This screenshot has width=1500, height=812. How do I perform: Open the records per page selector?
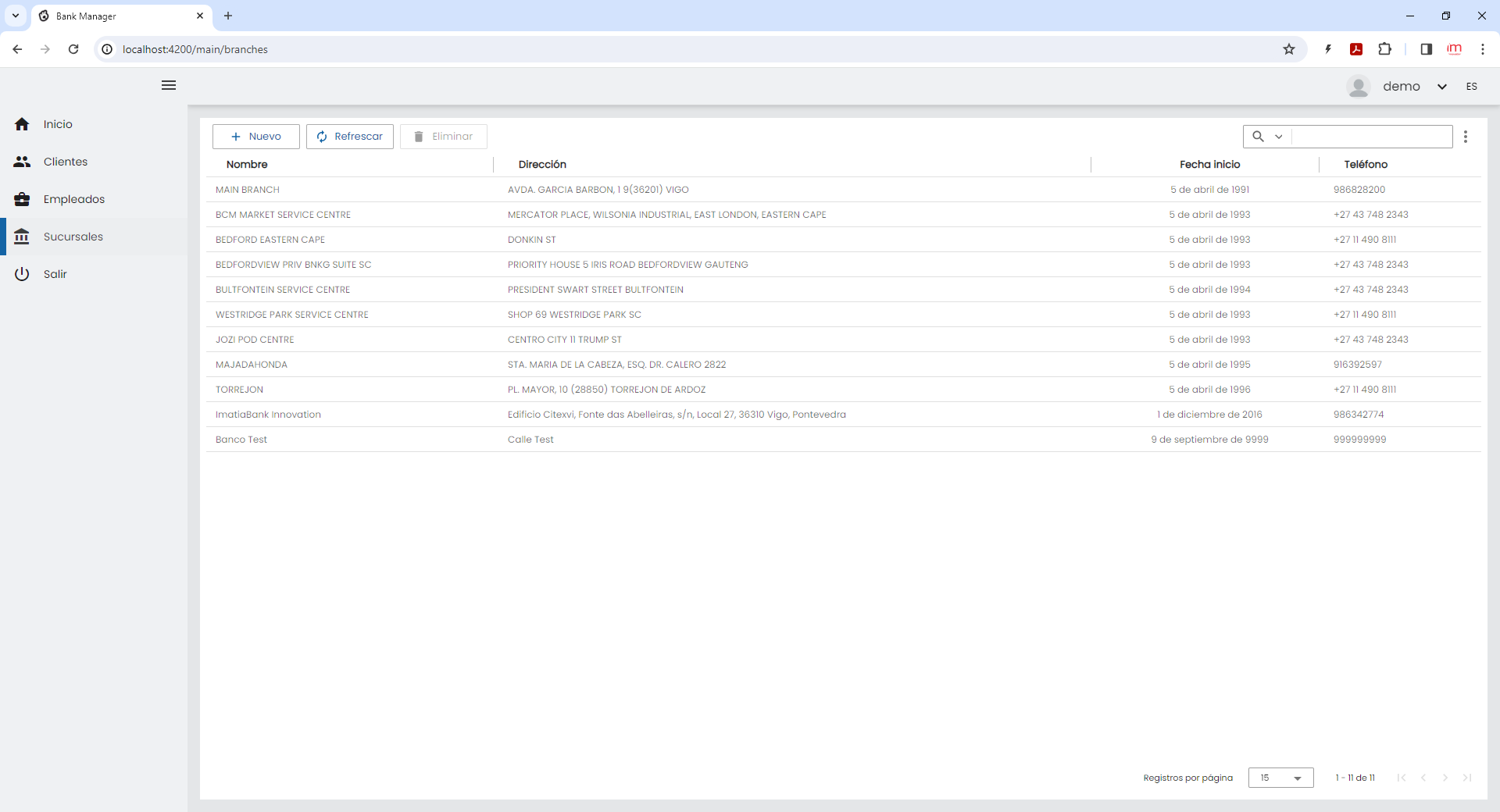point(1281,778)
